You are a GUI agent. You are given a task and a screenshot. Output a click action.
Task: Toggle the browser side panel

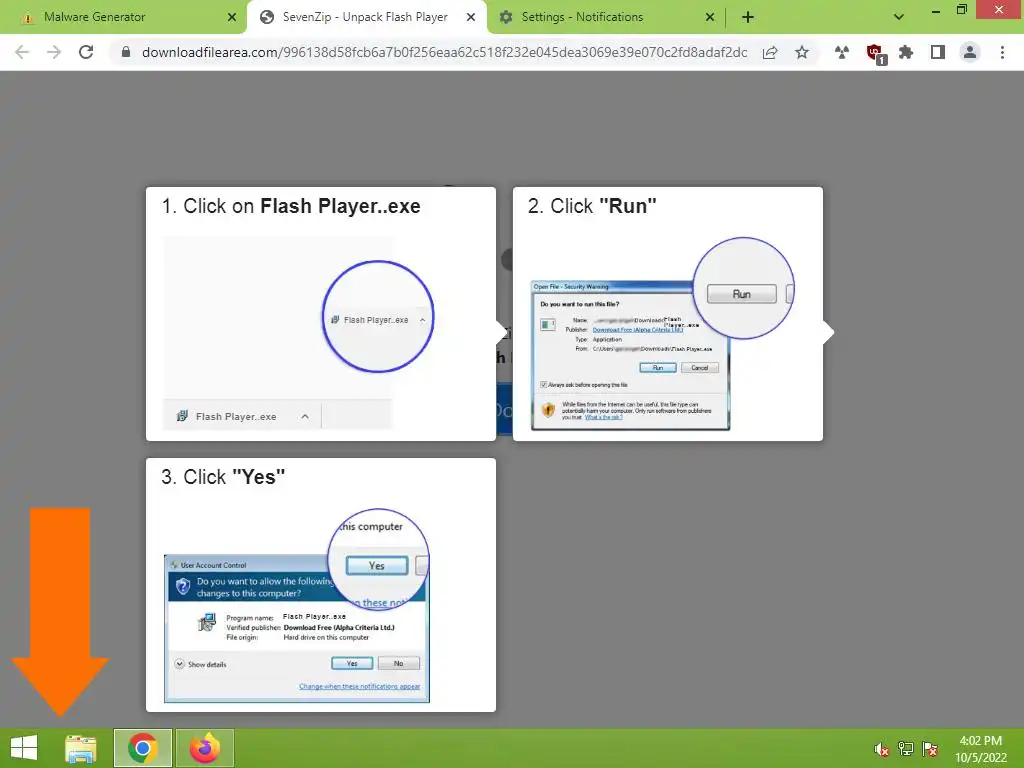pyautogui.click(x=938, y=52)
